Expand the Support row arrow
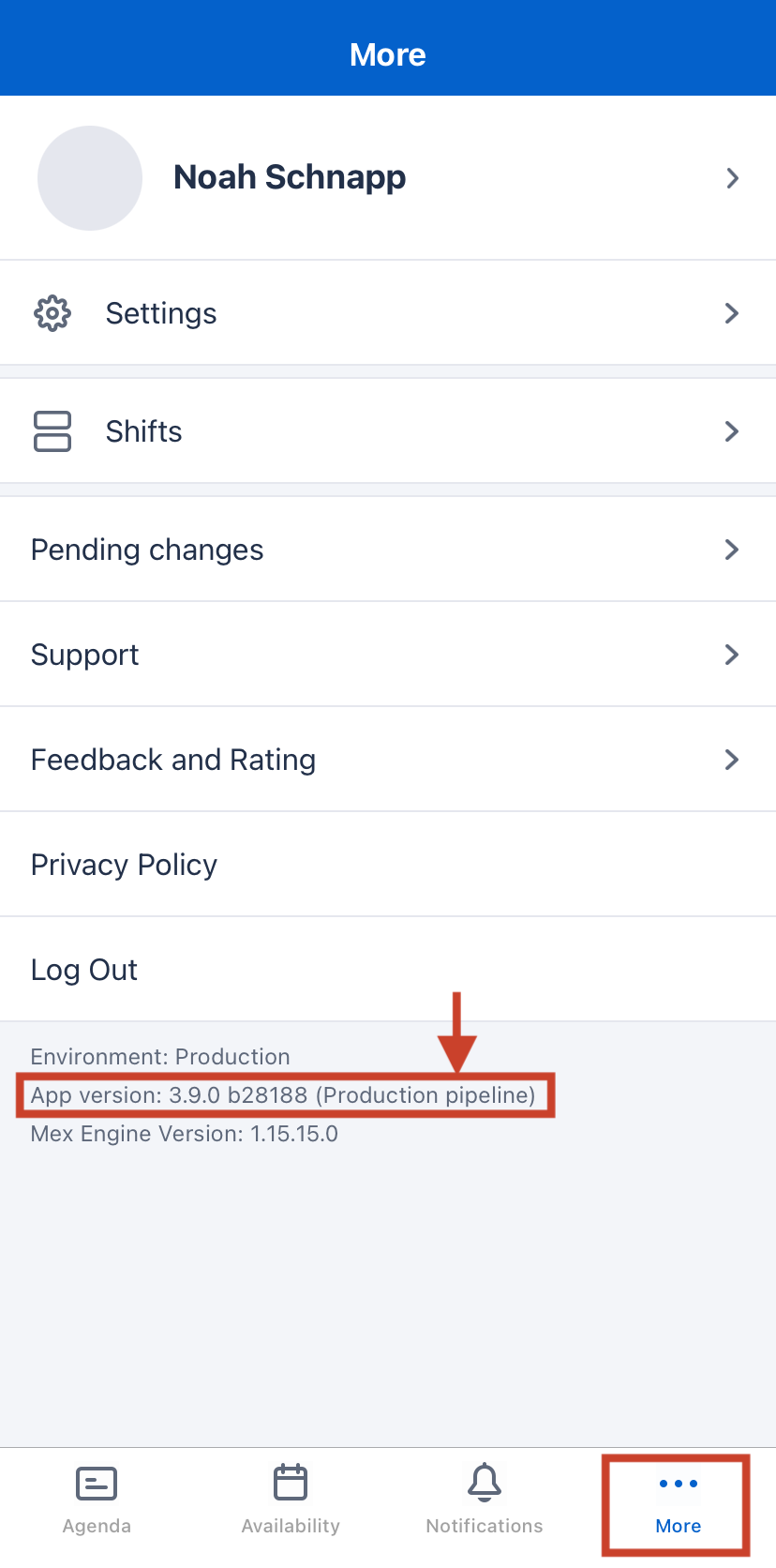Screen dimensions: 776x1568 (732, 655)
